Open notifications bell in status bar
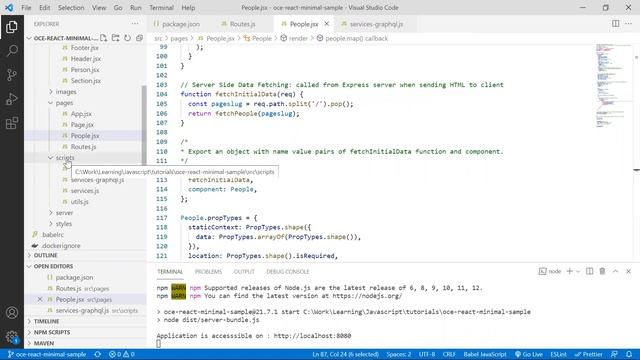Viewport: 640px width, 360px height. pos(629,354)
